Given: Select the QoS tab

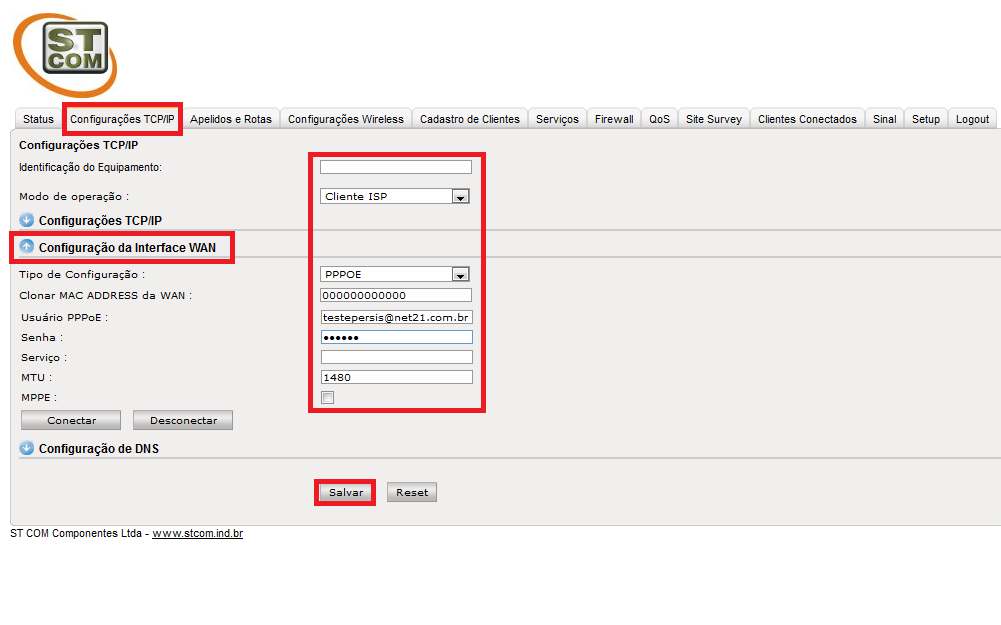Looking at the screenshot, I should (659, 119).
